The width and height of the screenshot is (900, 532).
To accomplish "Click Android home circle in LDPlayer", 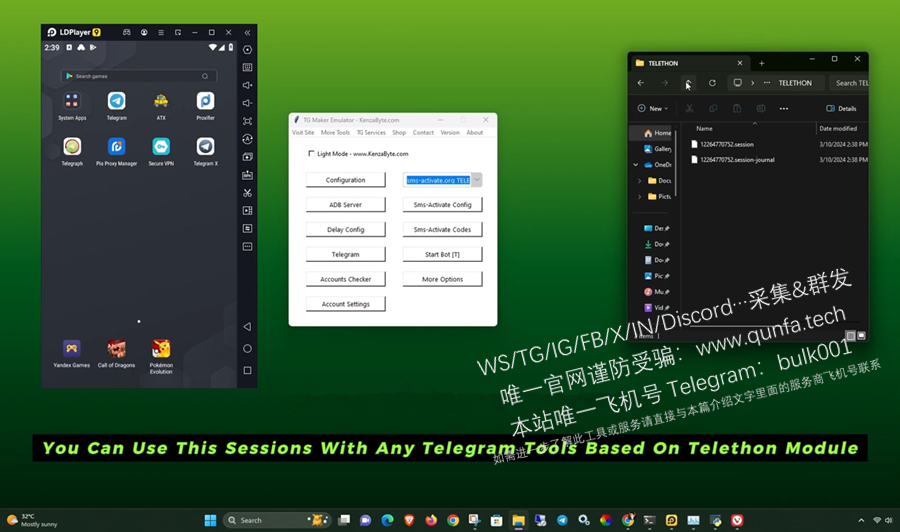I will click(x=247, y=348).
